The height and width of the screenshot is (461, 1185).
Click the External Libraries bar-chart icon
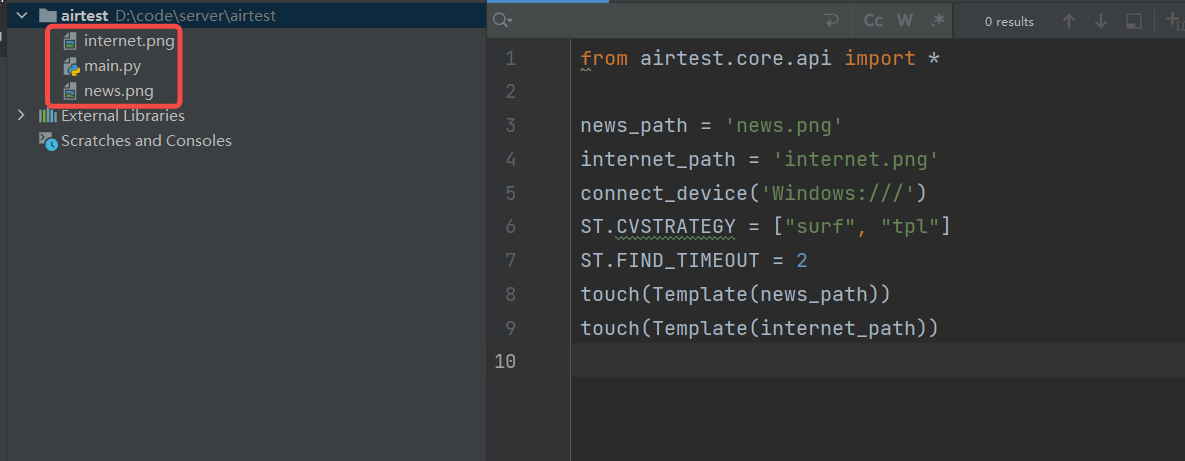point(48,116)
